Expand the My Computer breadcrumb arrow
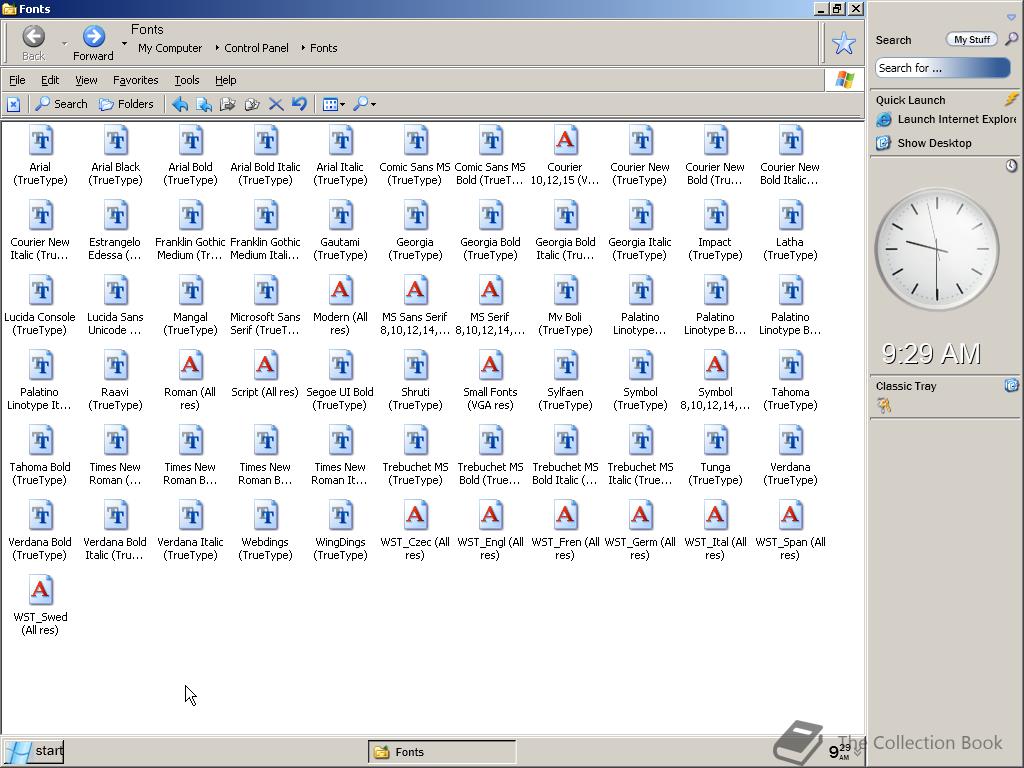 click(x=217, y=48)
